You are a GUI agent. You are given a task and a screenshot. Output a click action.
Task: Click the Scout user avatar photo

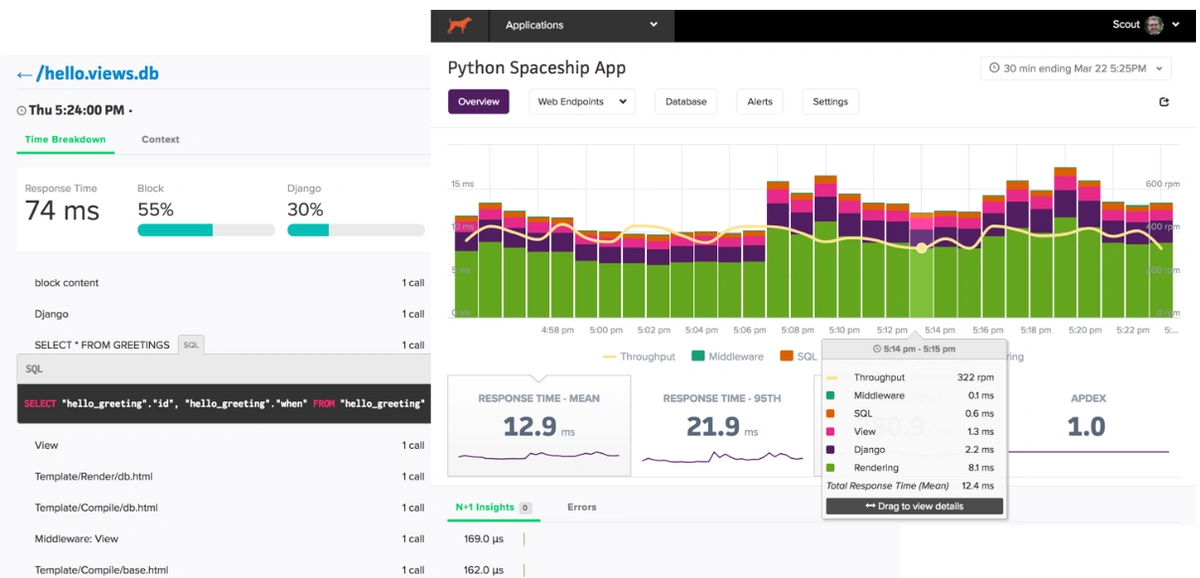coord(1154,25)
